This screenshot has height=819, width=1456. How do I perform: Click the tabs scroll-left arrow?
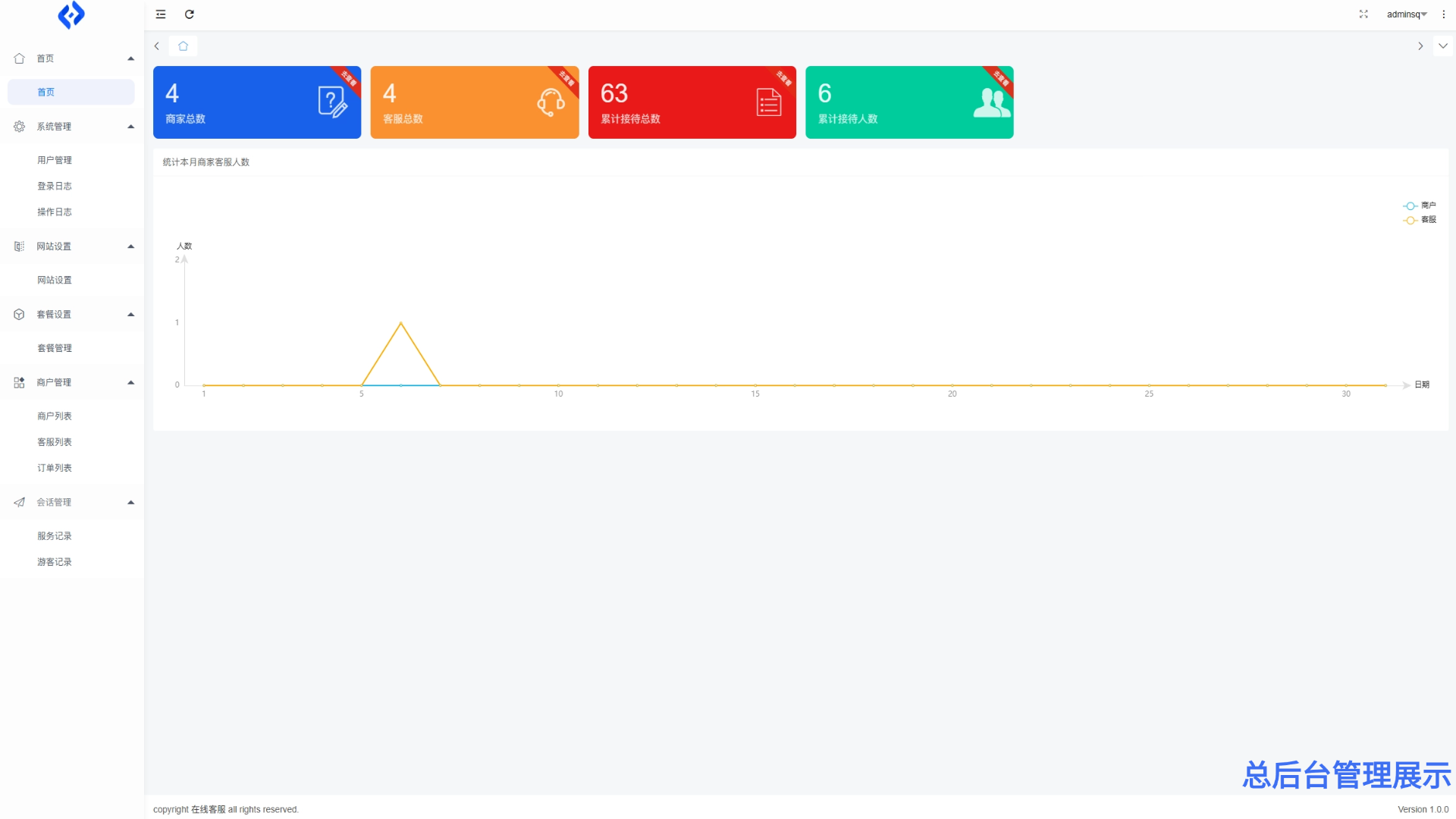tap(157, 46)
